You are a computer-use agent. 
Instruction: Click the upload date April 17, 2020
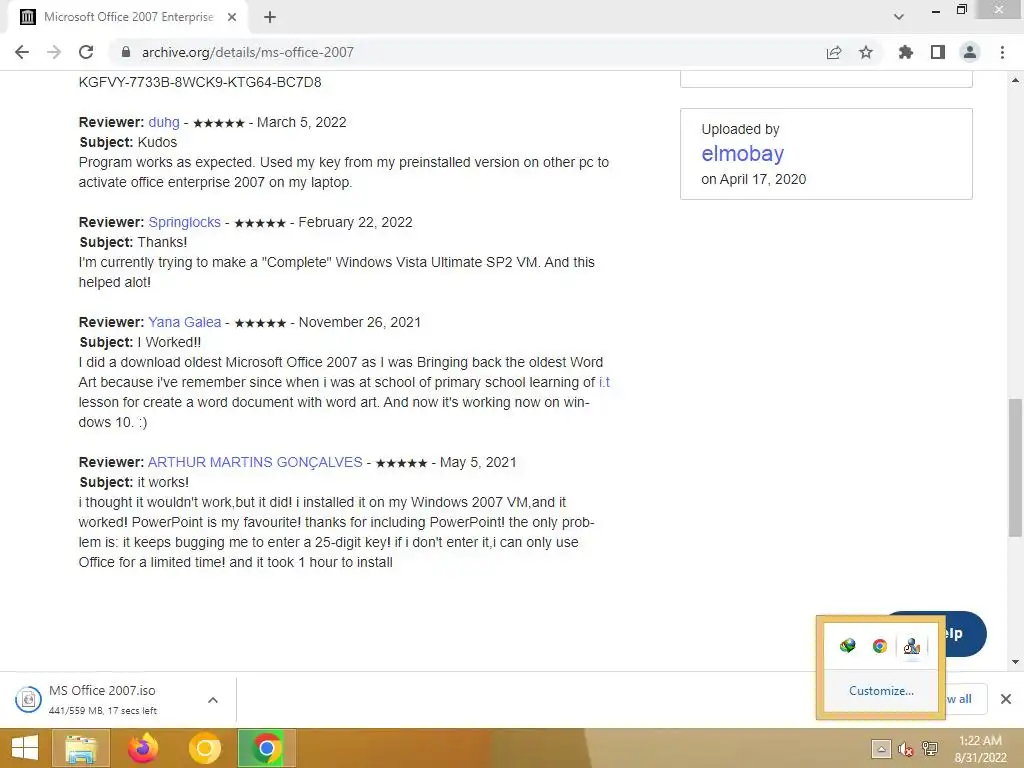tap(763, 179)
